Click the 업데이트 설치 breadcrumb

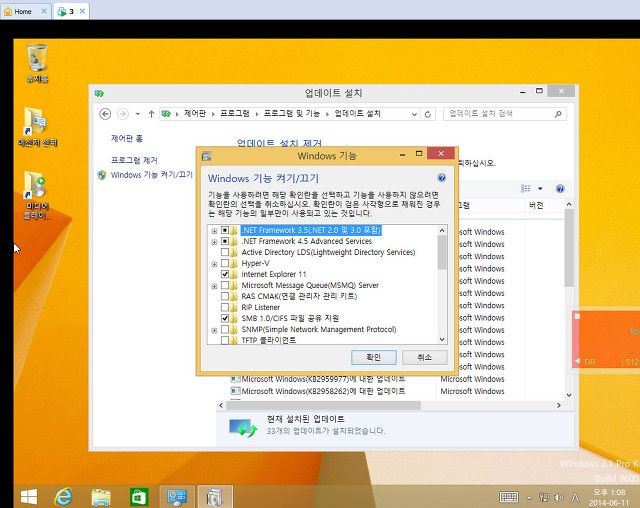pyautogui.click(x=358, y=113)
